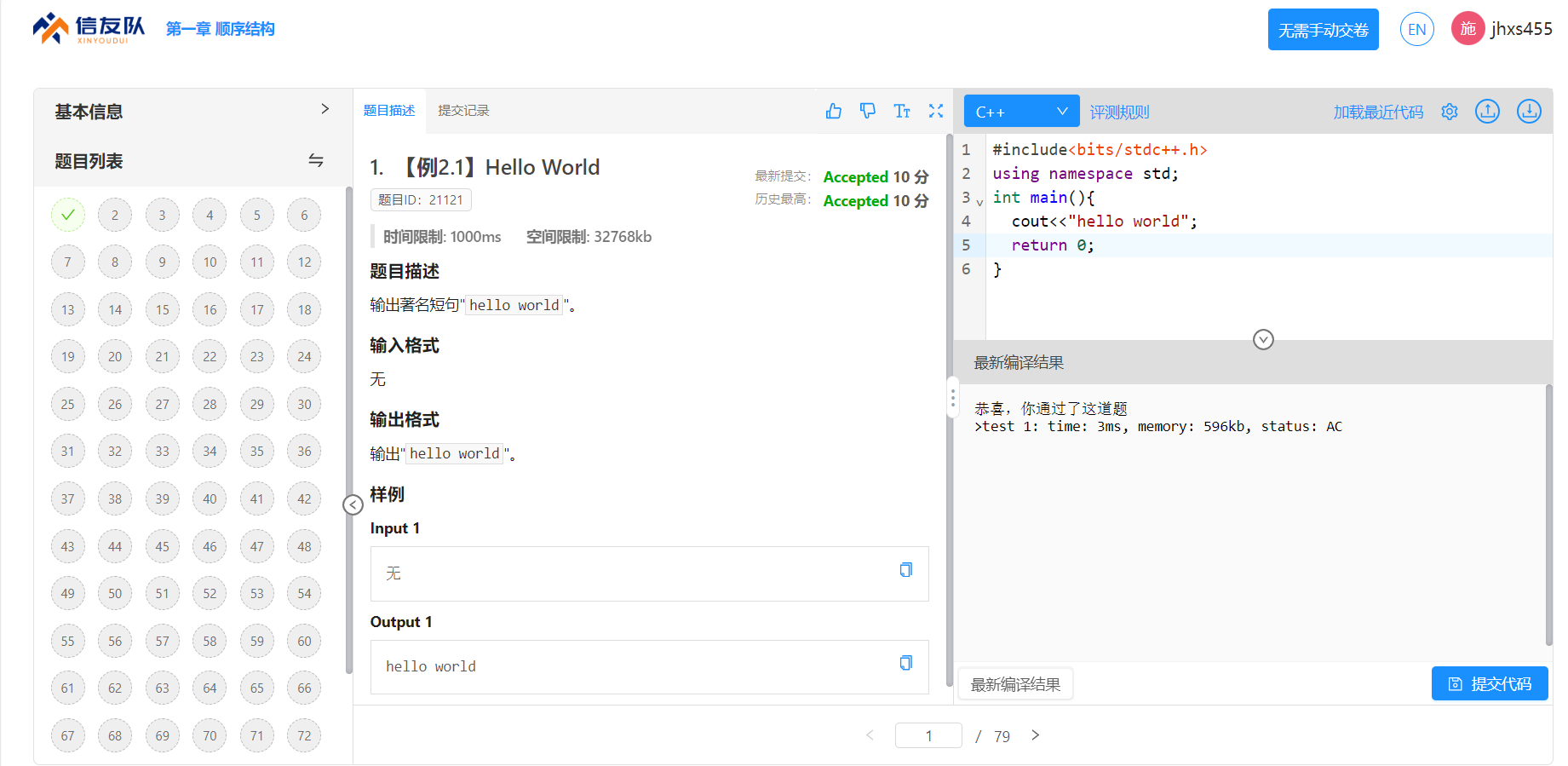This screenshot has width=1568, height=766.
Task: Select problem 72 in the list
Action: 304,735
